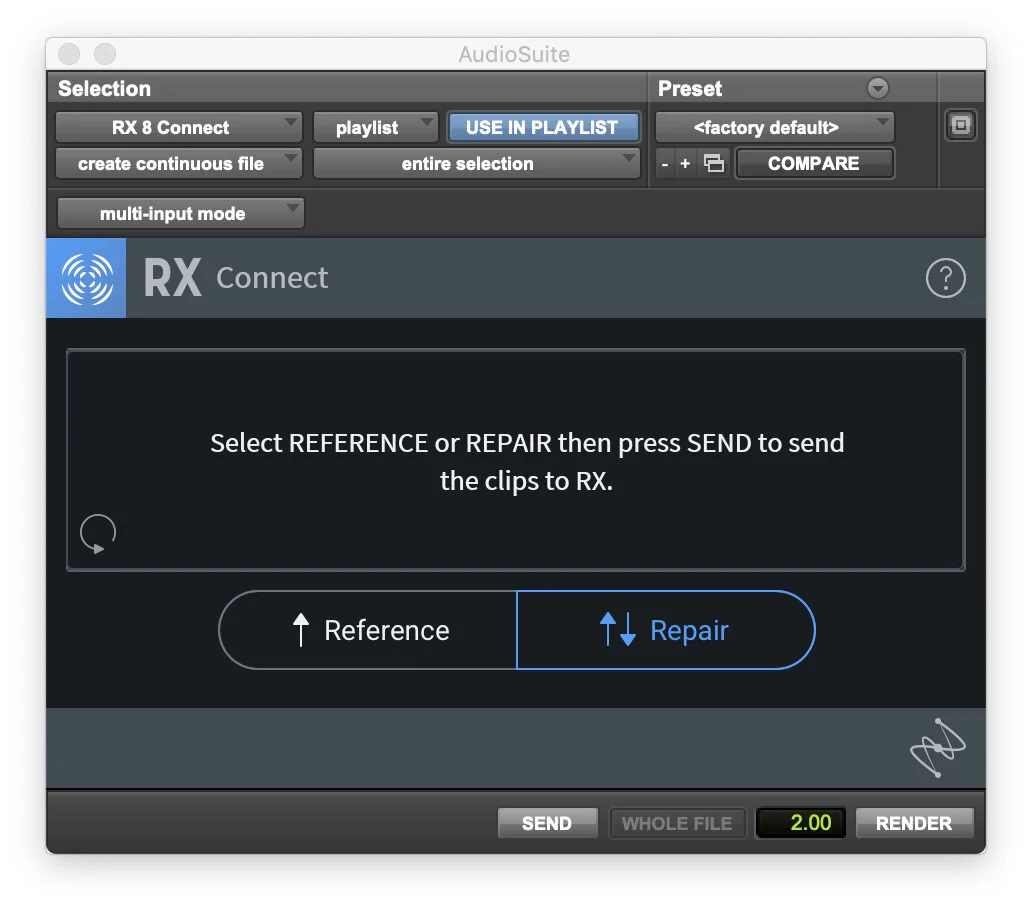
Task: Click the preset copy icon beside plus button
Action: pyautogui.click(x=714, y=162)
